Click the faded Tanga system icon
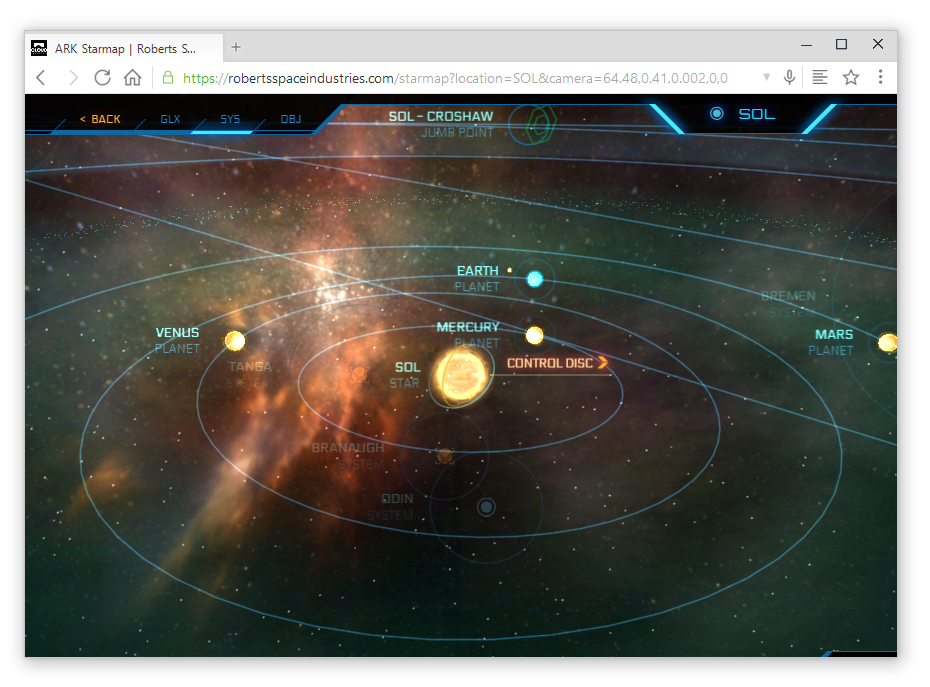Image resolution: width=930 pixels, height=687 pixels. point(359,374)
